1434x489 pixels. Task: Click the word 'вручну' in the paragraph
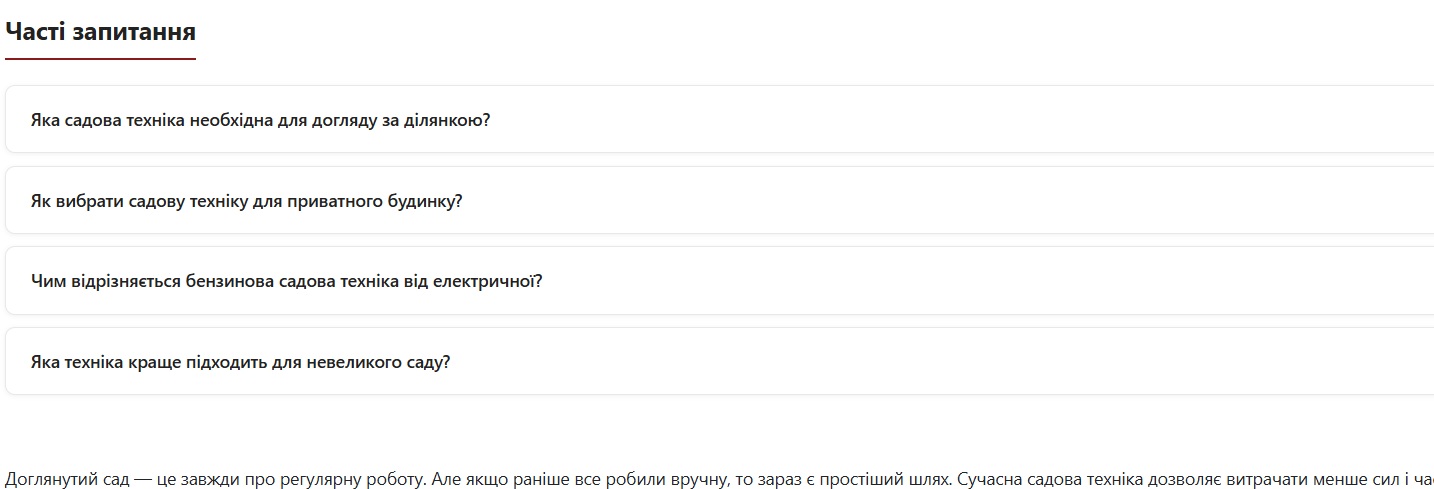699,478
